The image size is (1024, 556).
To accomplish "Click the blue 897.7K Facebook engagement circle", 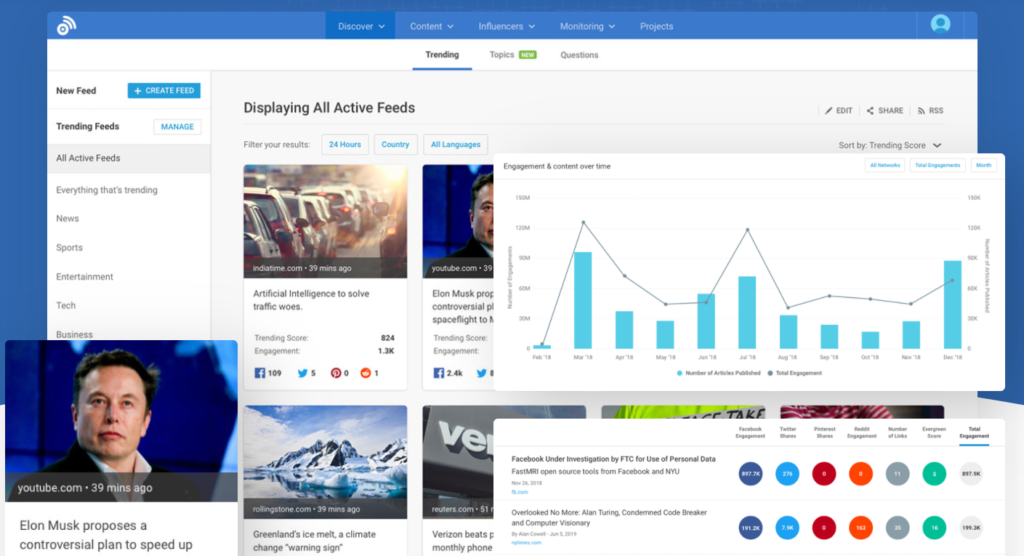I will tap(751, 473).
